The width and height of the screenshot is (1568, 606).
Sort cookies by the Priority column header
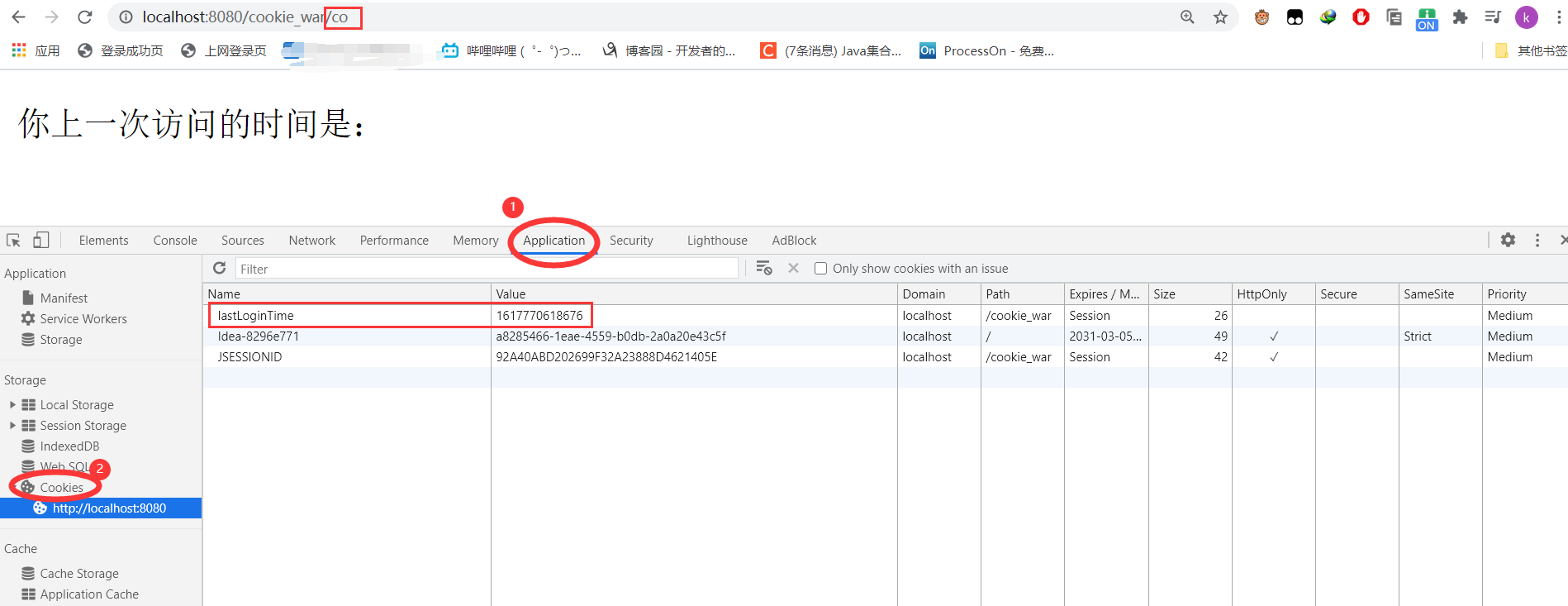pos(1525,294)
